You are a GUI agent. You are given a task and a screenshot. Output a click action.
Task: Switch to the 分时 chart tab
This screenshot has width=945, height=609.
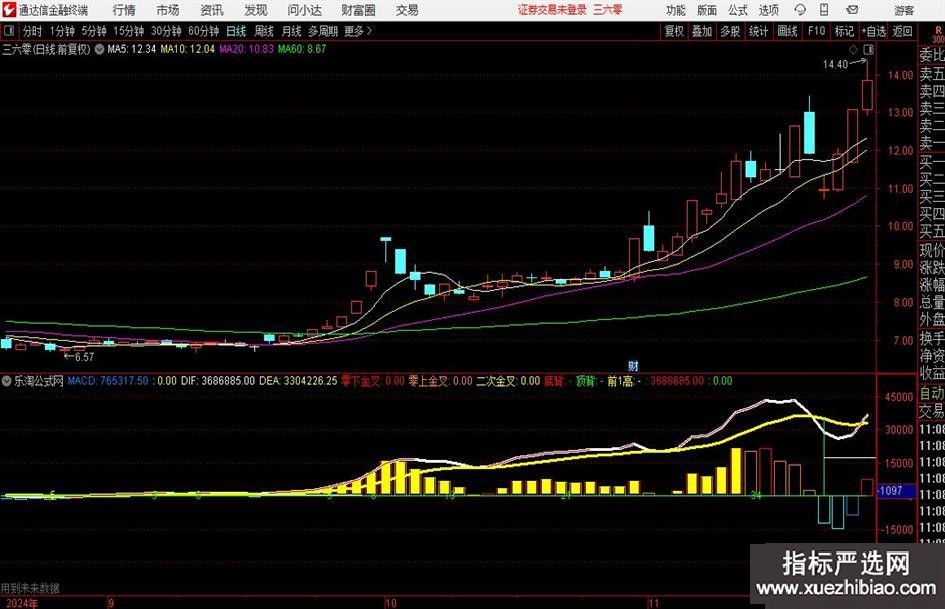[33, 31]
